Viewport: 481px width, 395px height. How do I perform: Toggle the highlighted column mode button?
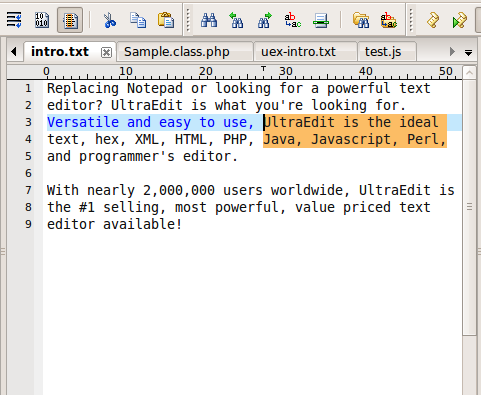click(70, 20)
